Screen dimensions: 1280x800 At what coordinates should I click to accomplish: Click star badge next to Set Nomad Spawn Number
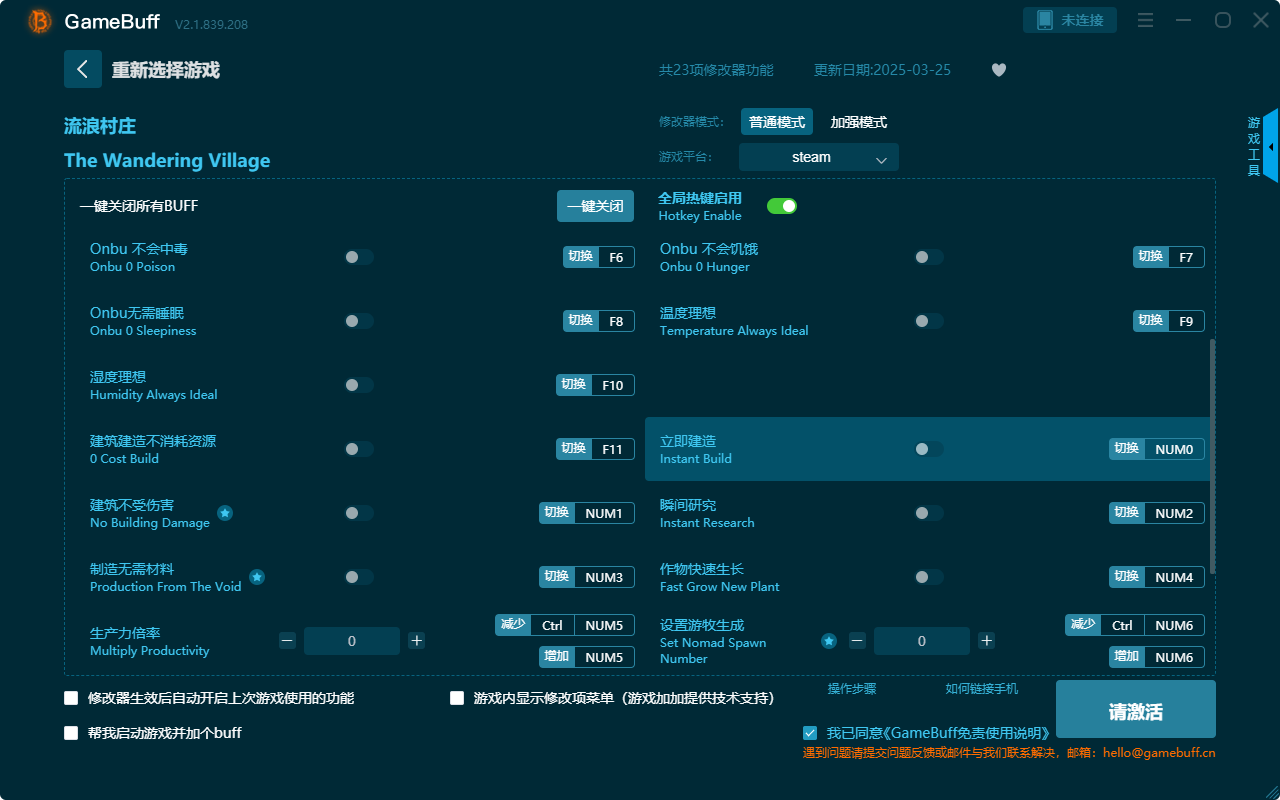coord(829,641)
